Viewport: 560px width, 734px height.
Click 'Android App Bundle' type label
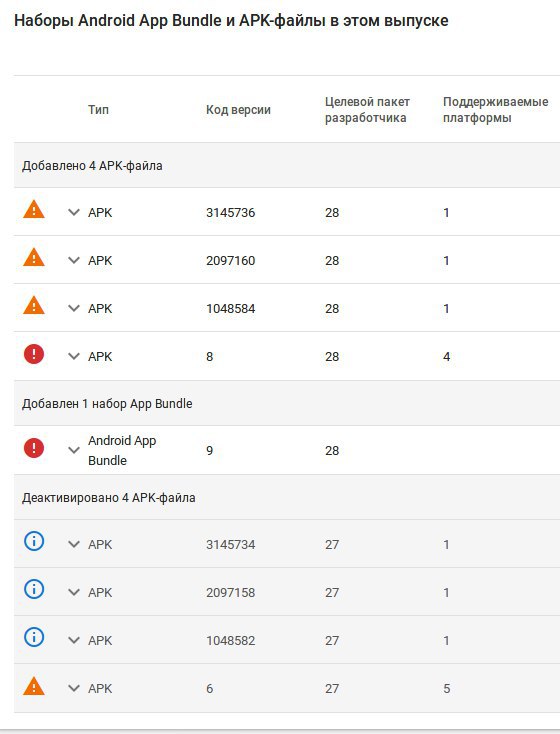click(122, 450)
